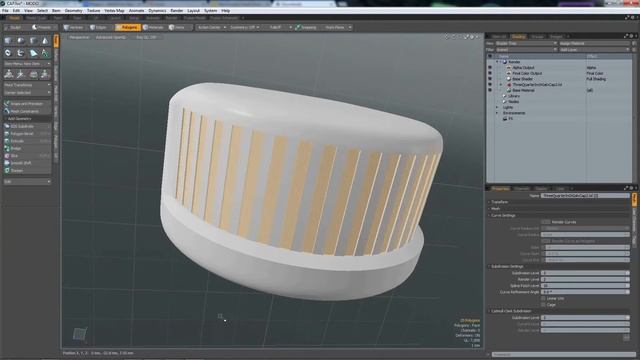Click the Bridge tool
640x360 pixels.
pyautogui.click(x=27, y=148)
